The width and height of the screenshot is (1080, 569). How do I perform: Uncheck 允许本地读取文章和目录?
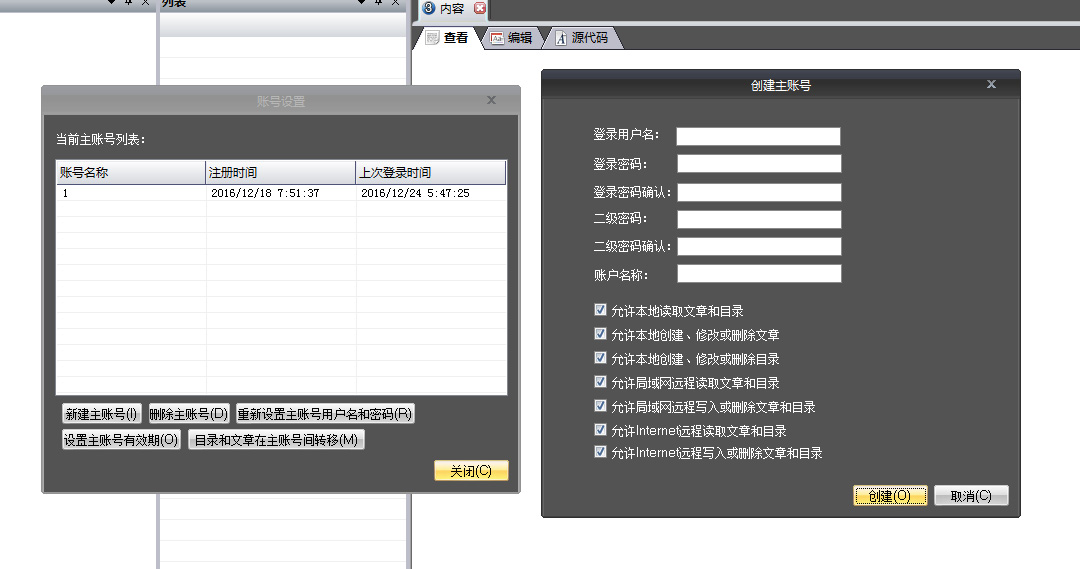click(x=600, y=310)
